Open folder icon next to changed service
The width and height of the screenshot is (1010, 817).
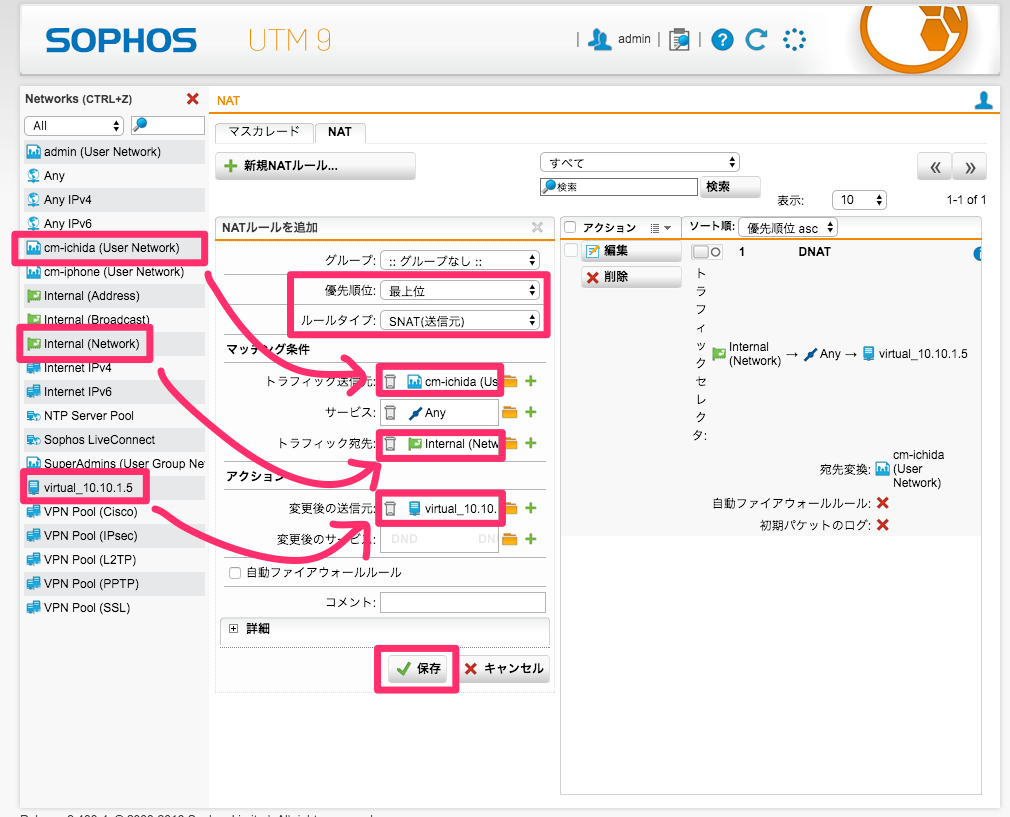[x=510, y=539]
